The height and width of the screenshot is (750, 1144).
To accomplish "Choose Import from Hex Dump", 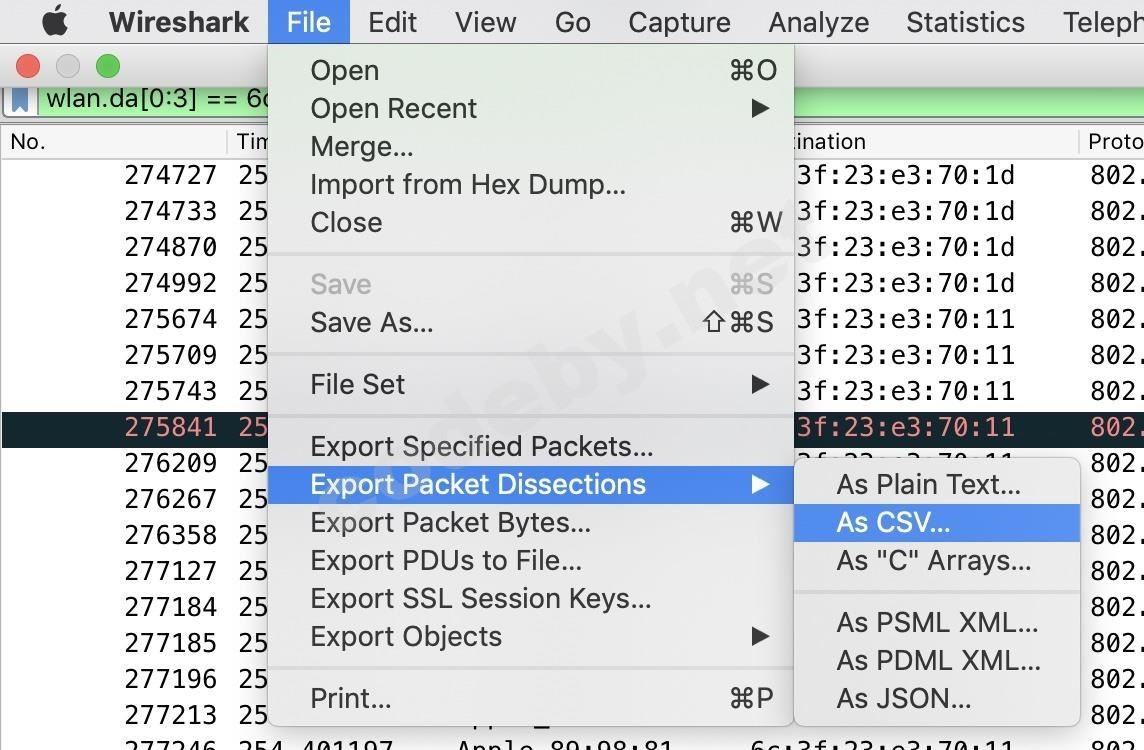I will 468,184.
